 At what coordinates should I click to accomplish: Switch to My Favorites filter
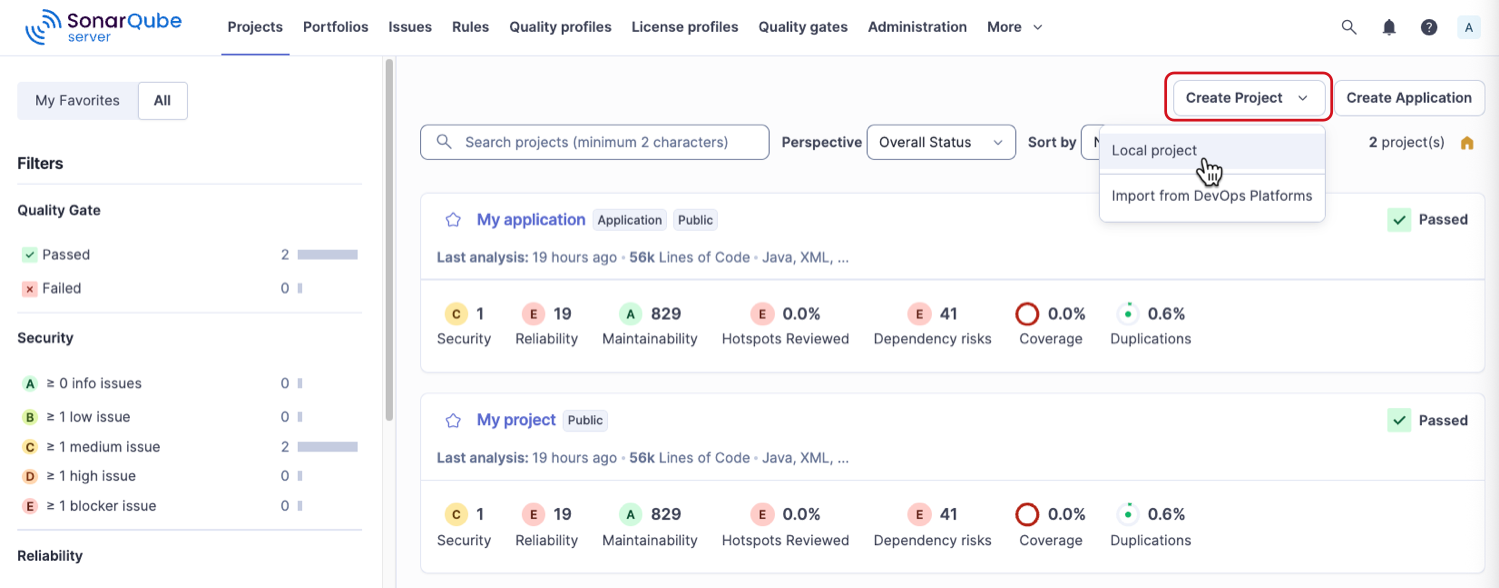pos(78,100)
